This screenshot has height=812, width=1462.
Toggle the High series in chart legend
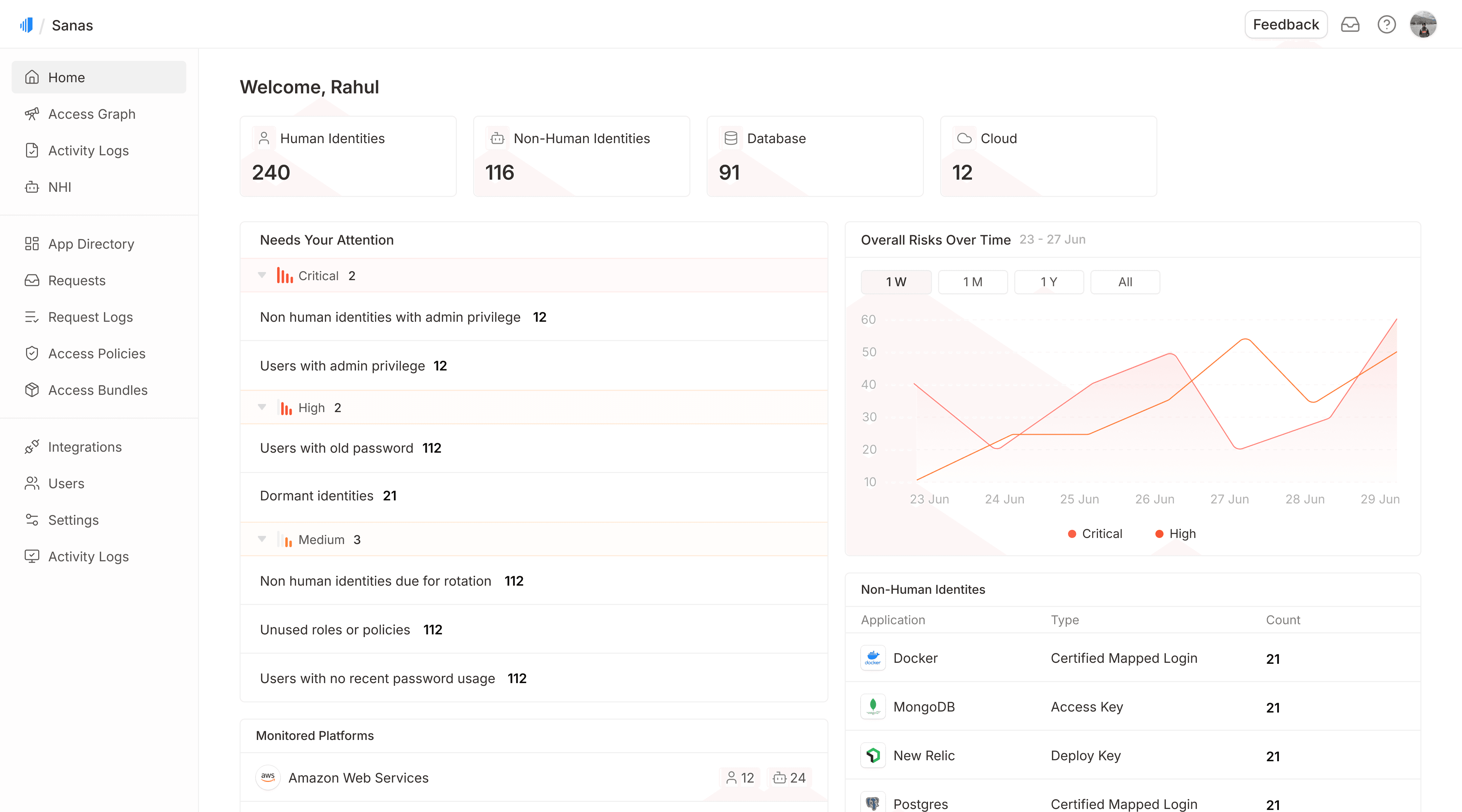tap(1175, 534)
